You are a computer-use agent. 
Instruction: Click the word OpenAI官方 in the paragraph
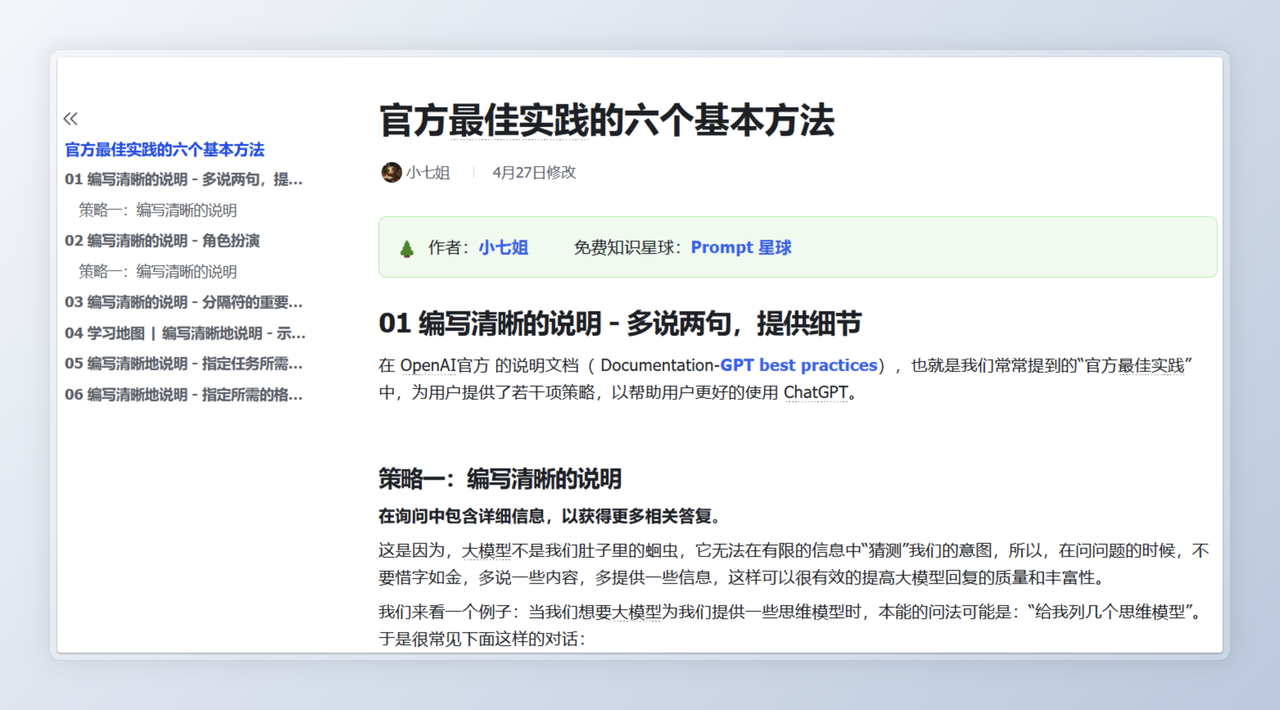click(445, 366)
